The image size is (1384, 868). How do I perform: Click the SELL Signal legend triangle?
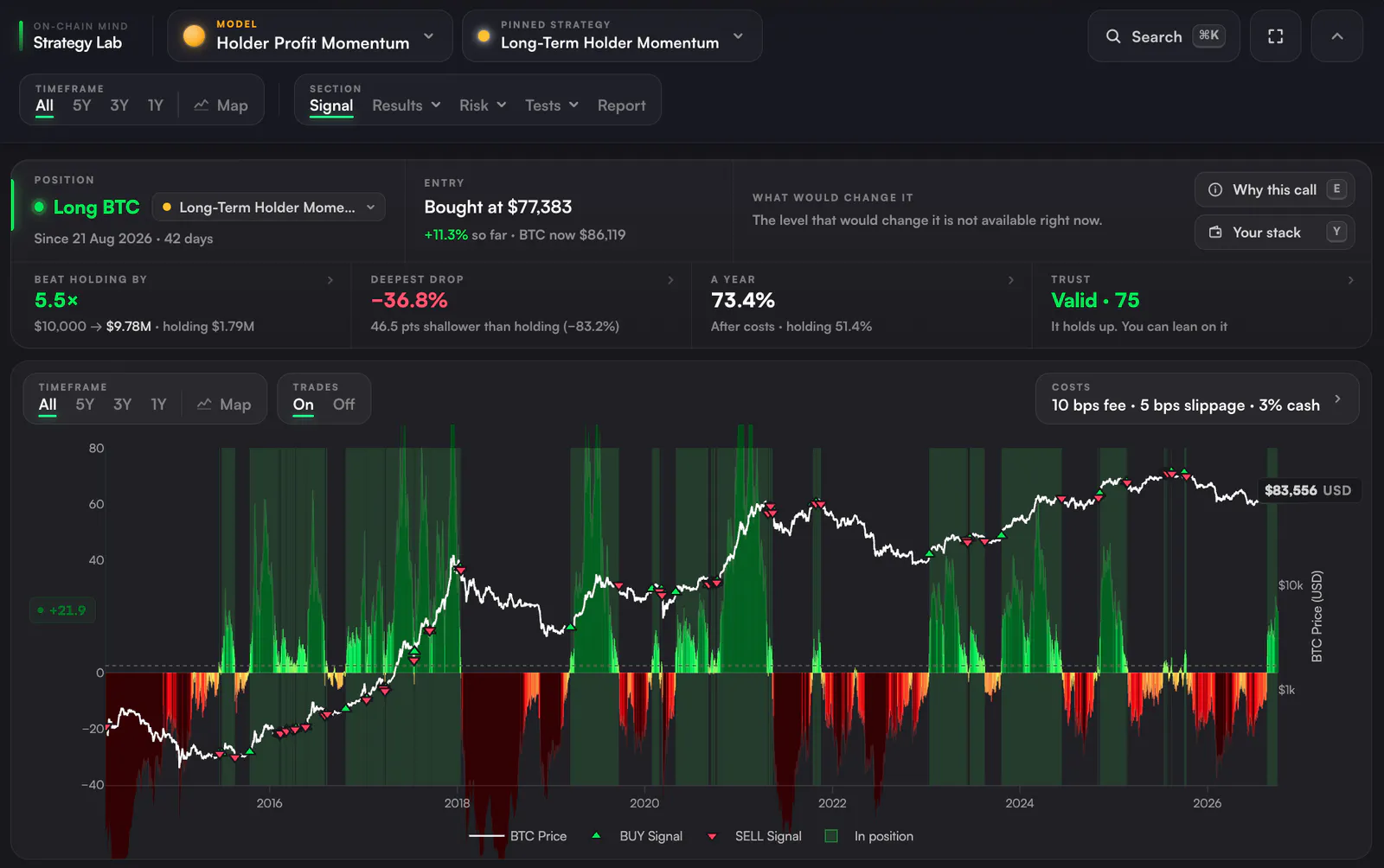point(712,836)
